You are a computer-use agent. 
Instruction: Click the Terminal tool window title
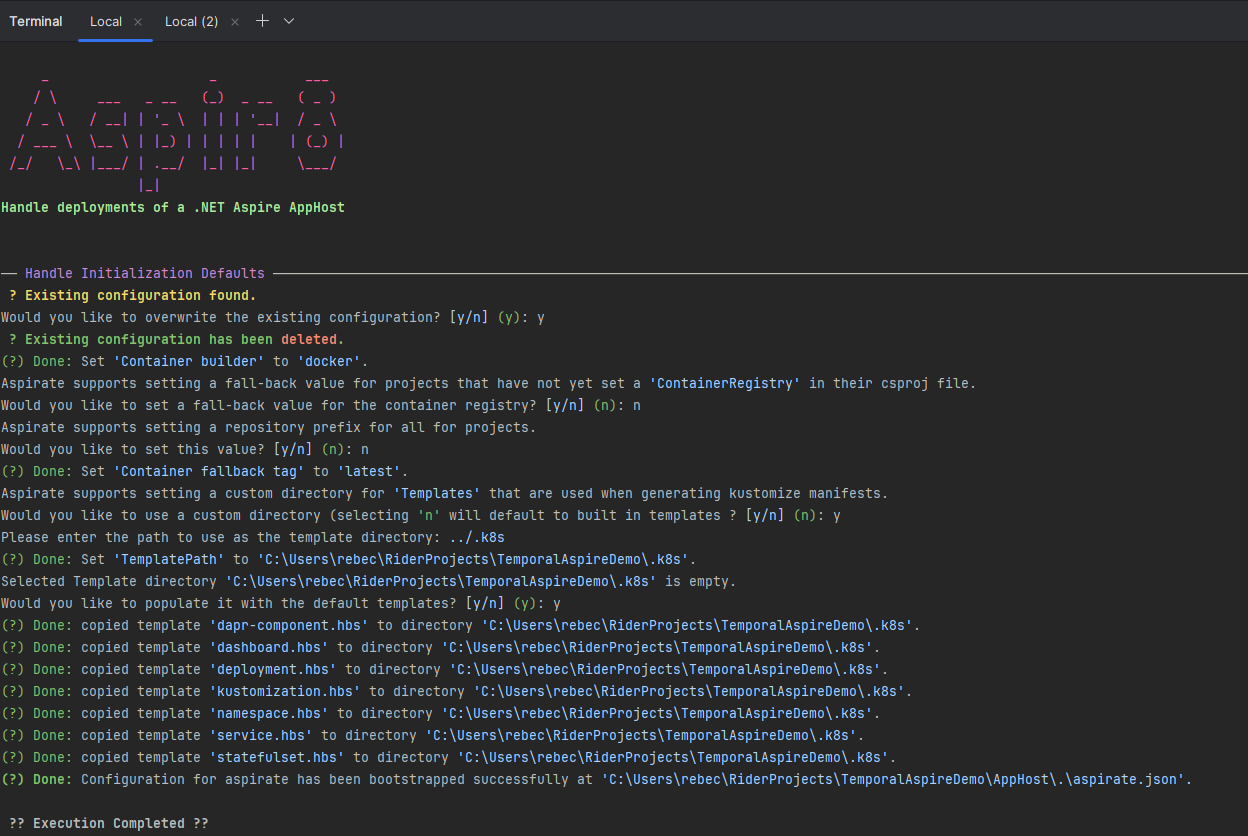tap(36, 21)
